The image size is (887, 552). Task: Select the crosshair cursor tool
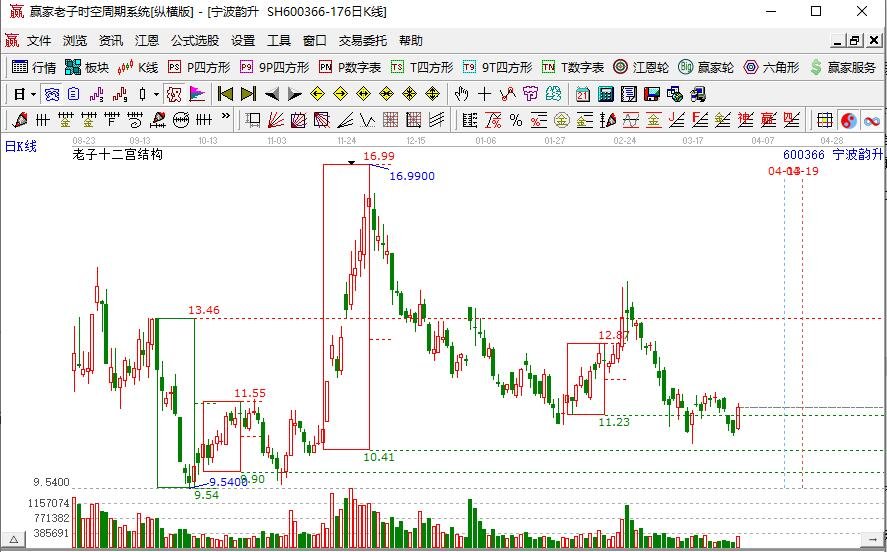pyautogui.click(x=485, y=94)
